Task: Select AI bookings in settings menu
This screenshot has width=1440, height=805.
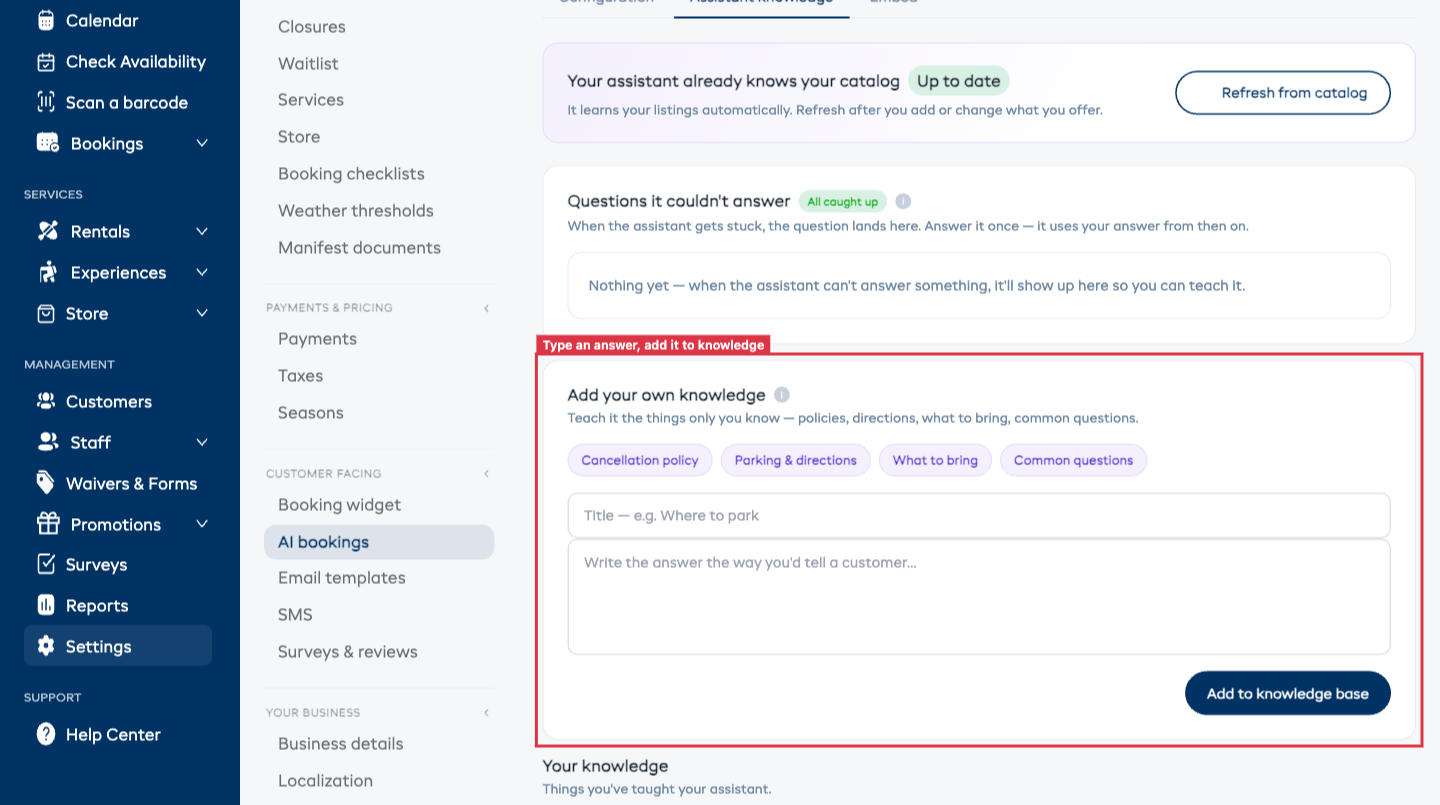Action: [x=379, y=542]
